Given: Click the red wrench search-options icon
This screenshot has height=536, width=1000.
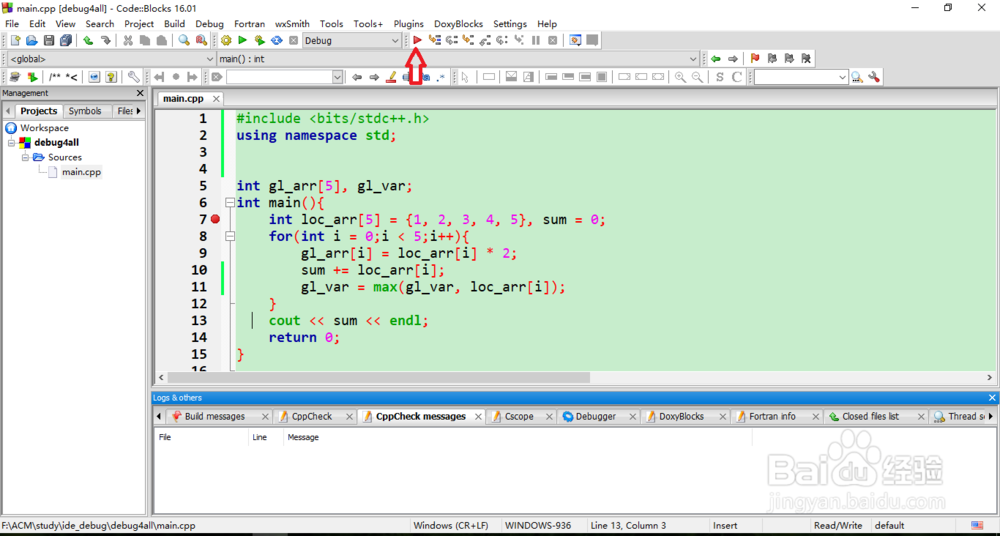Looking at the screenshot, I should [874, 77].
